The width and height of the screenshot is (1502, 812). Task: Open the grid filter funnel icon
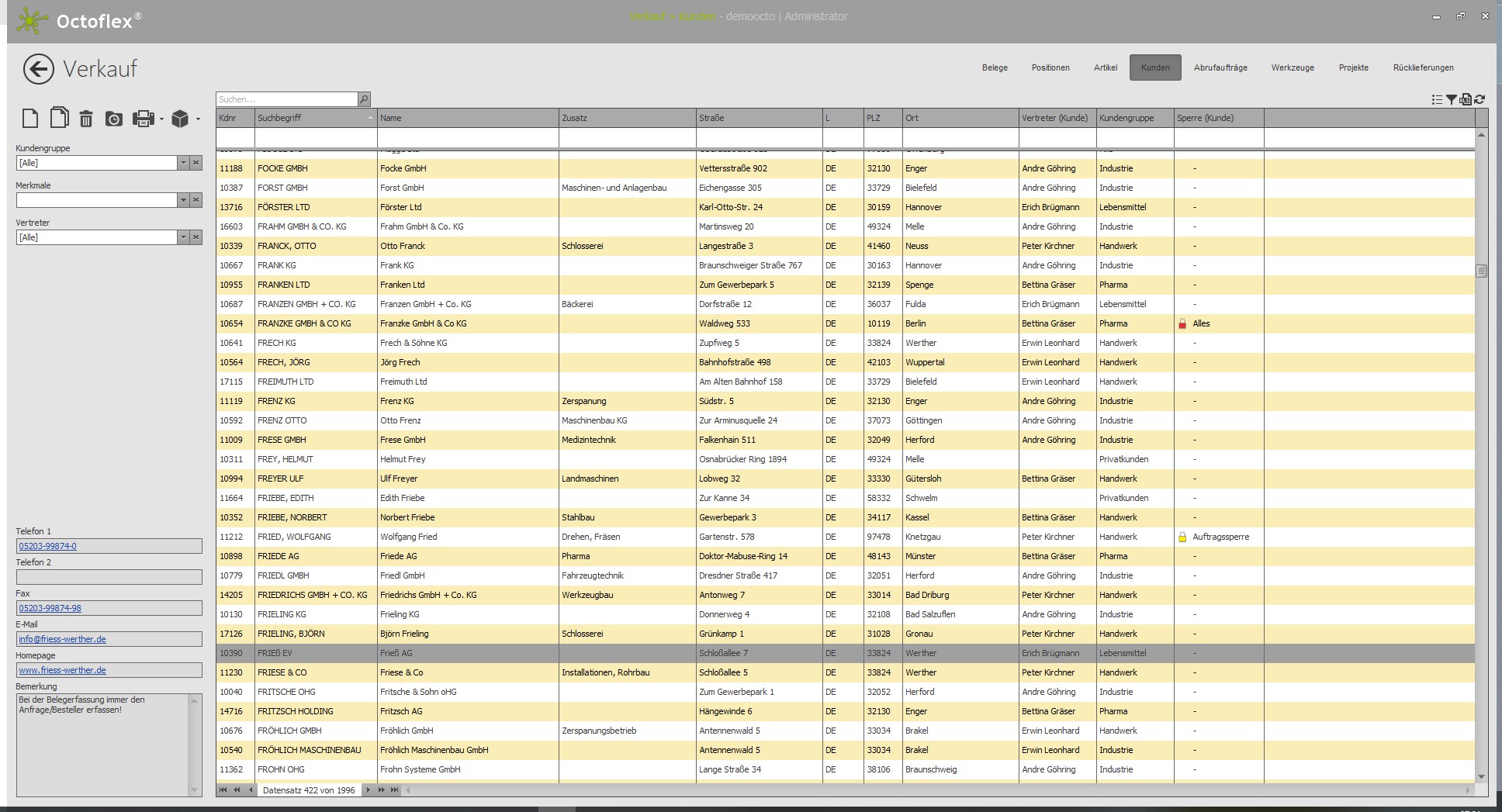1451,99
